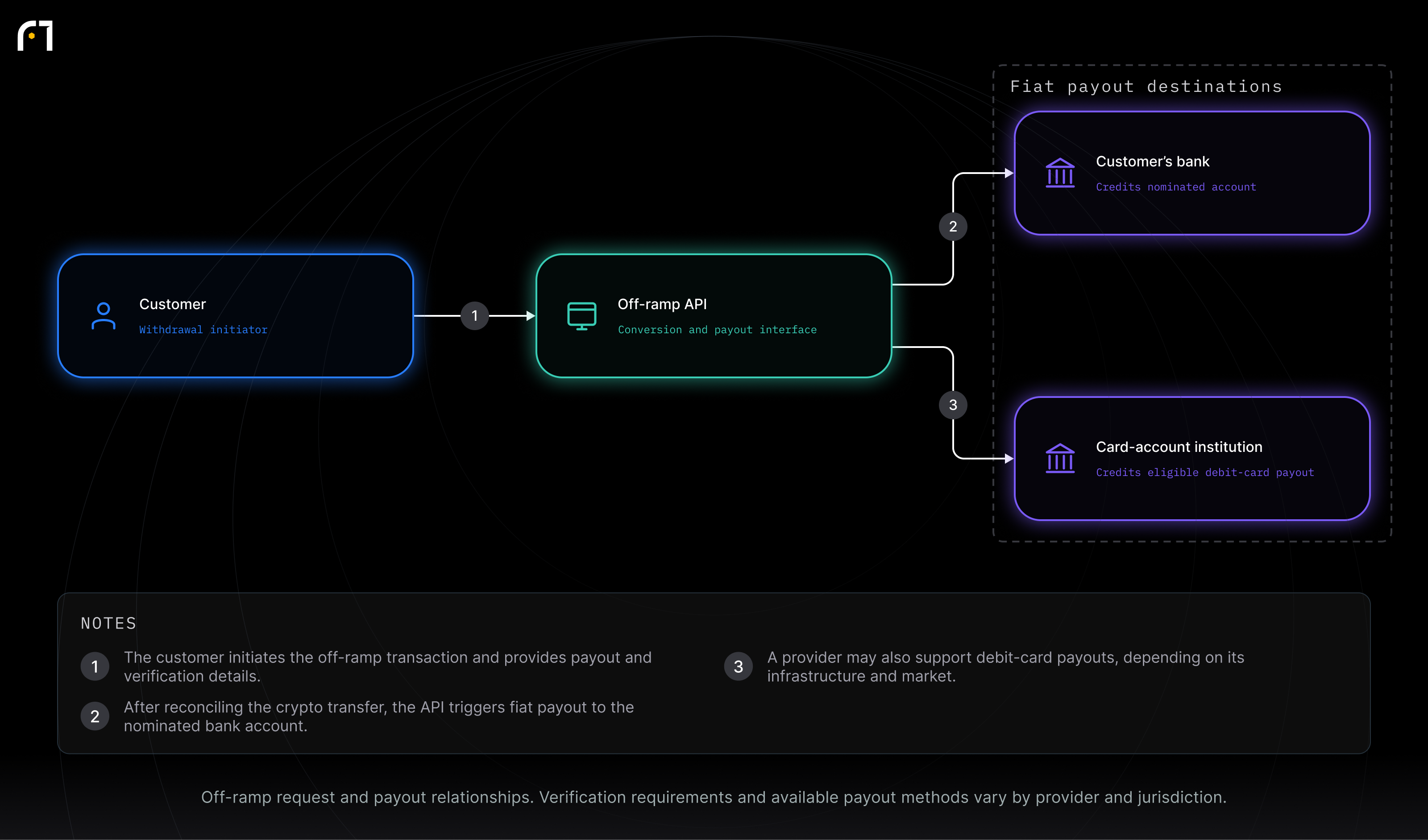This screenshot has width=1428, height=840.
Task: Click the 'Off-ramp API' title
Action: [662, 304]
